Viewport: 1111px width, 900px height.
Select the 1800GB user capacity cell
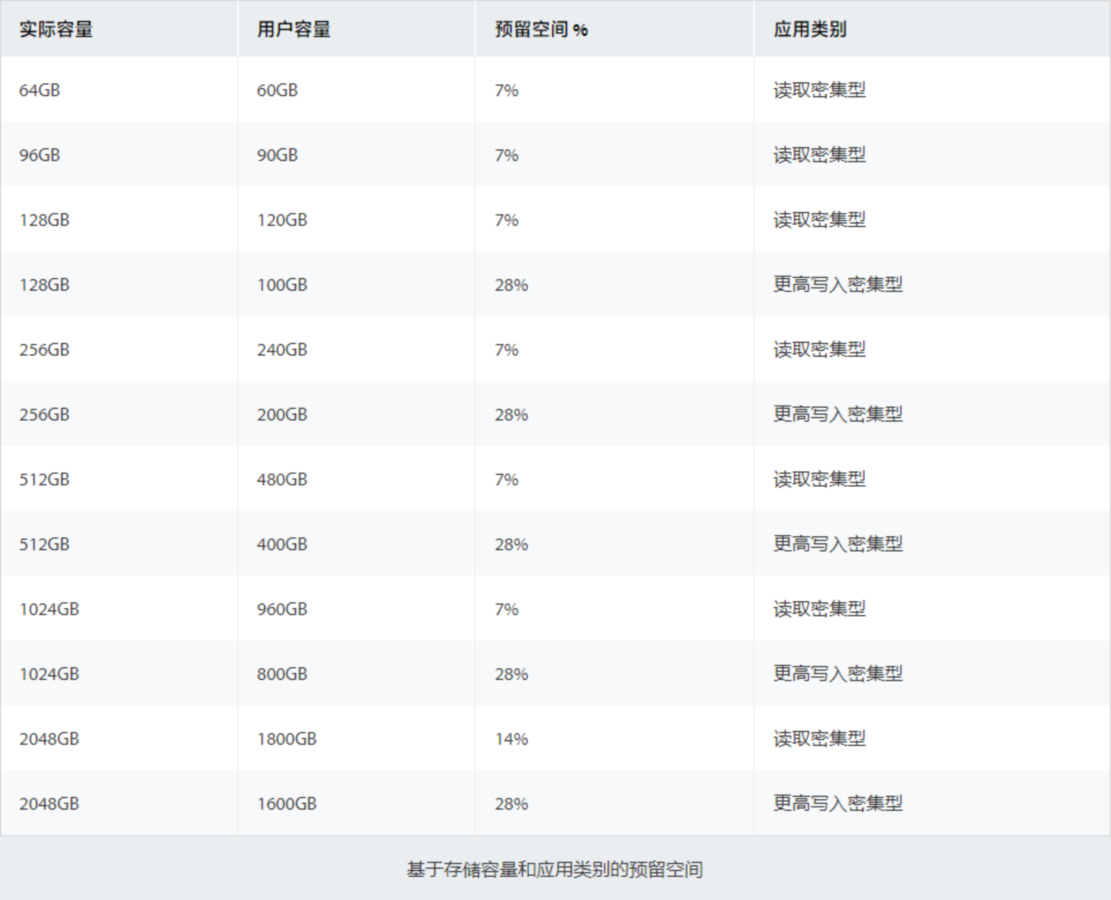click(x=280, y=738)
